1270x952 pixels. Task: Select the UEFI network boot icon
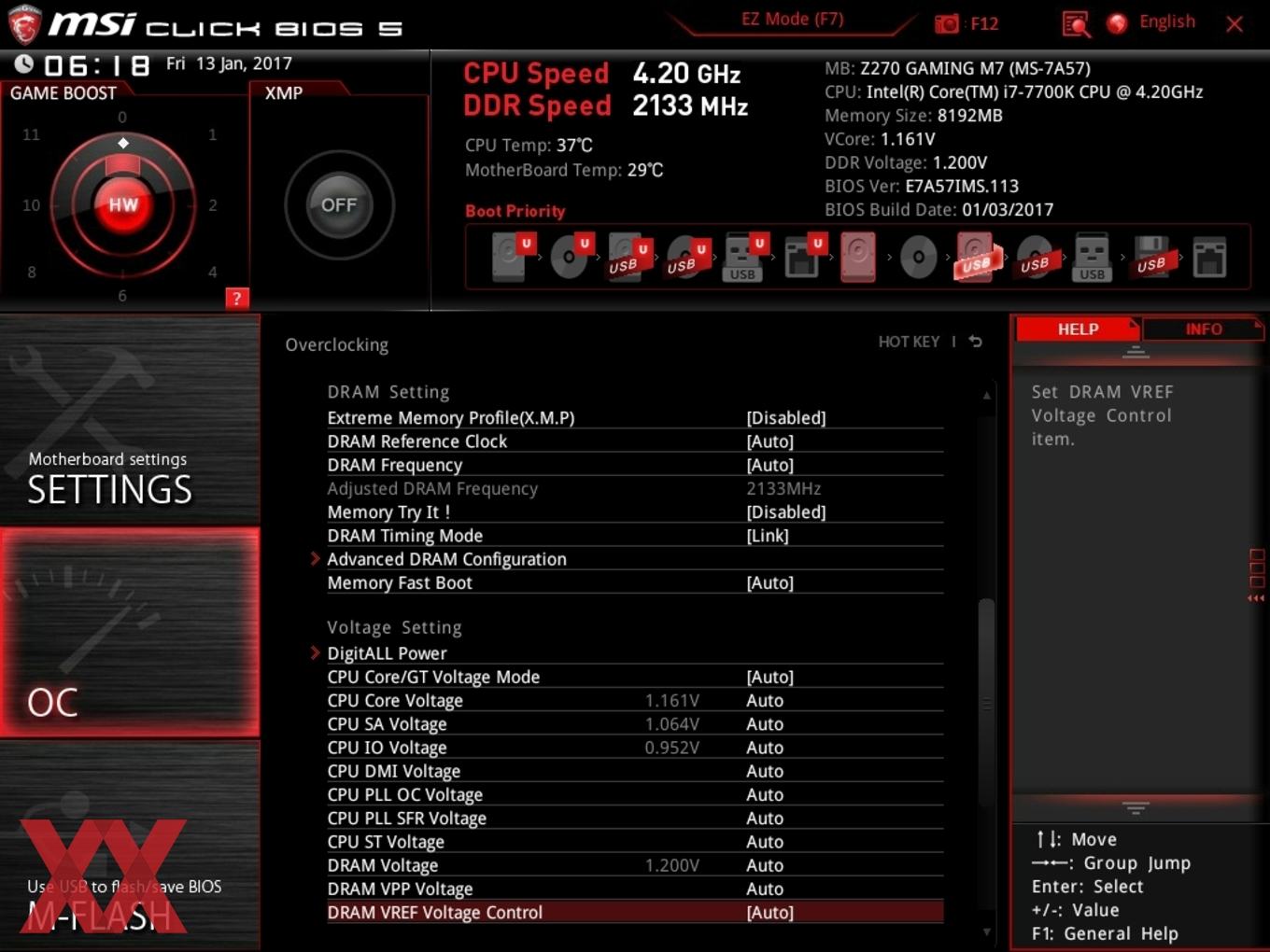point(803,257)
